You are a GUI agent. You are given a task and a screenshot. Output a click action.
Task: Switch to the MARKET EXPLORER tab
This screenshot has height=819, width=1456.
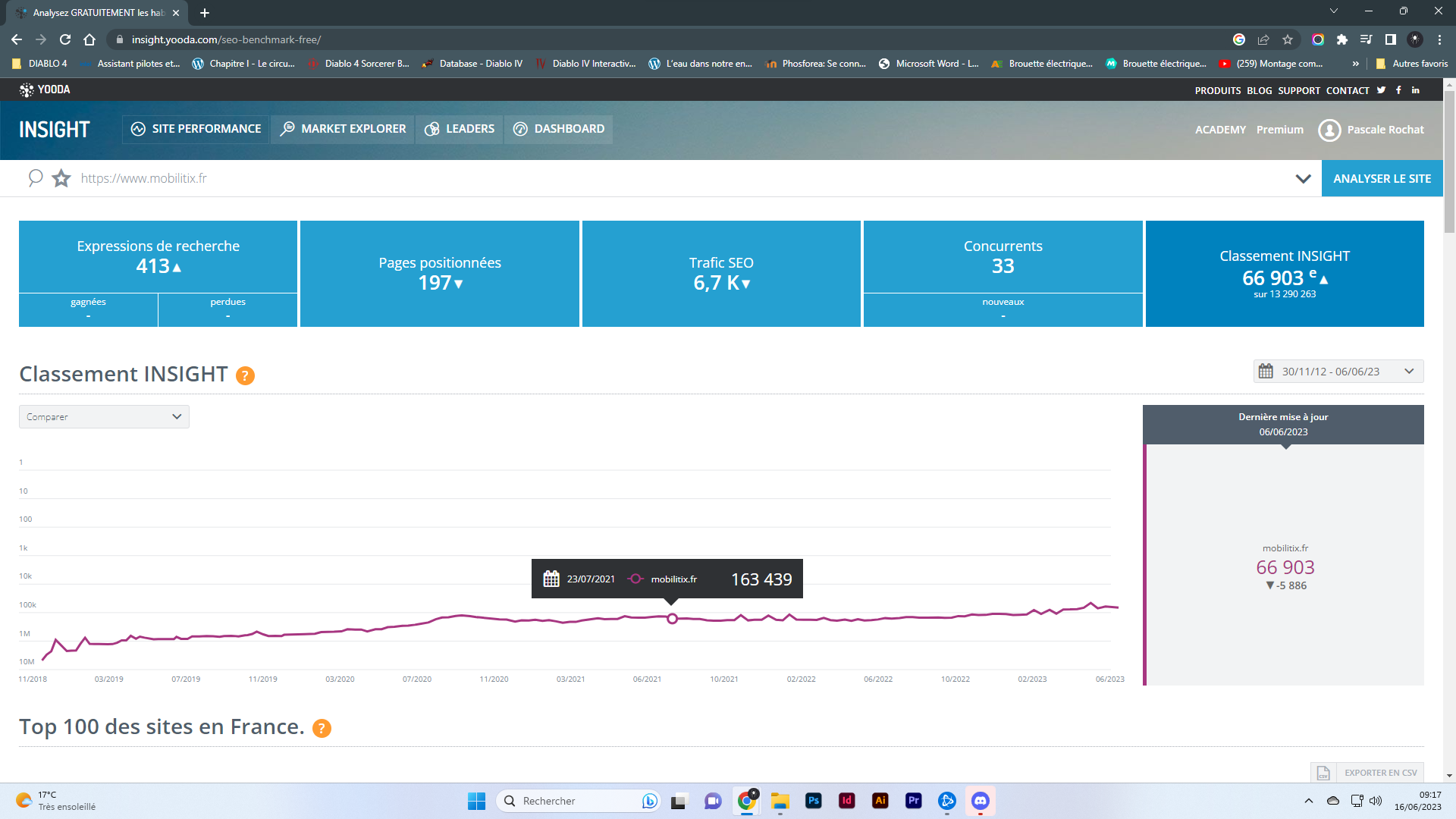coord(343,129)
